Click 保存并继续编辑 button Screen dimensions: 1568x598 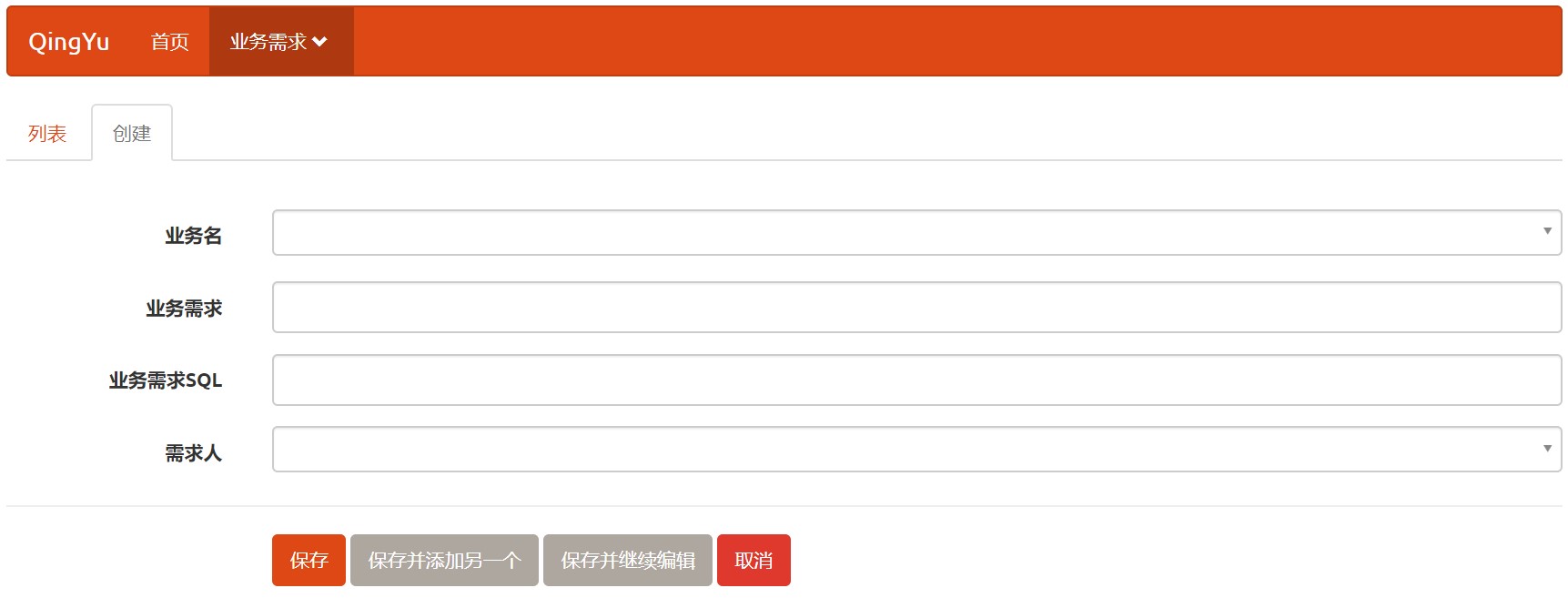coord(628,560)
